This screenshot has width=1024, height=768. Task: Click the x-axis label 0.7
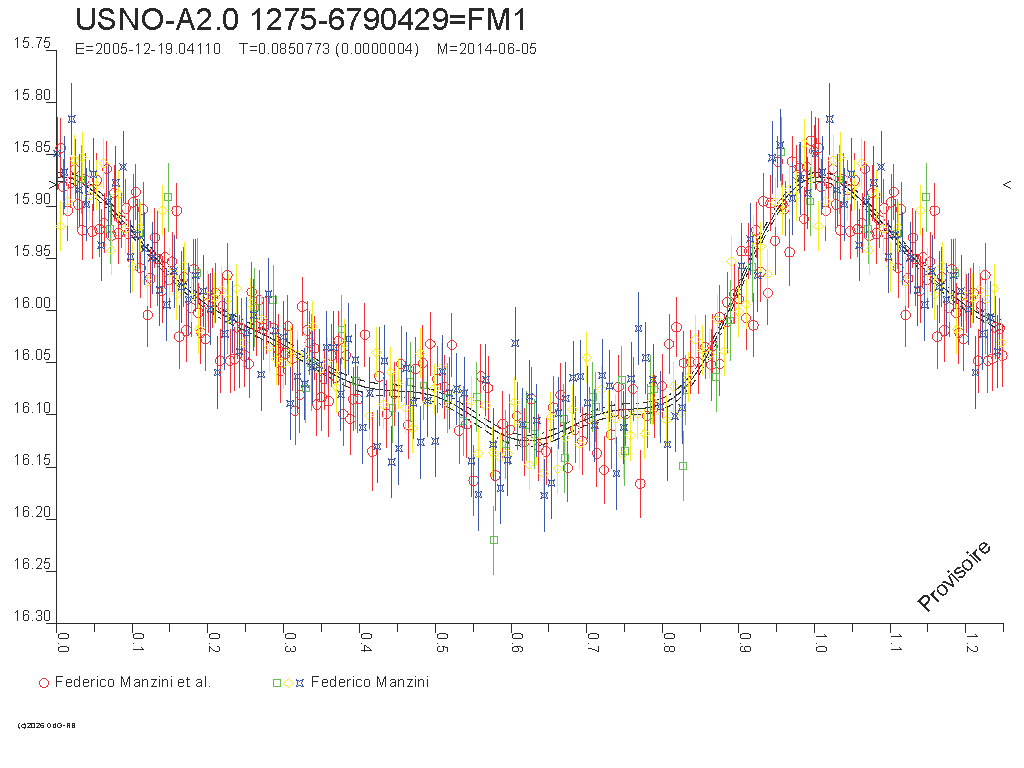click(593, 643)
